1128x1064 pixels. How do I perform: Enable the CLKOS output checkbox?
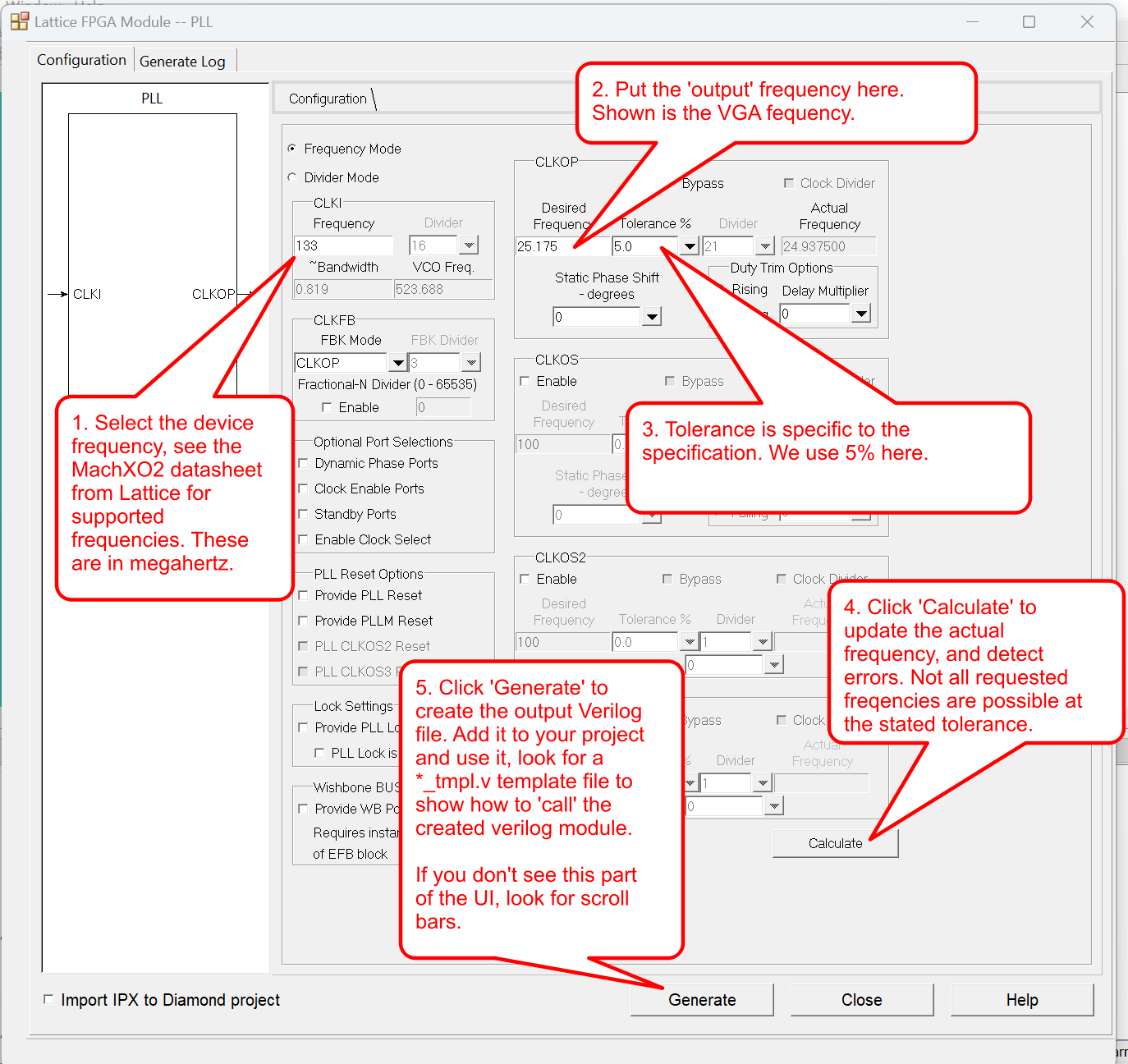point(525,381)
